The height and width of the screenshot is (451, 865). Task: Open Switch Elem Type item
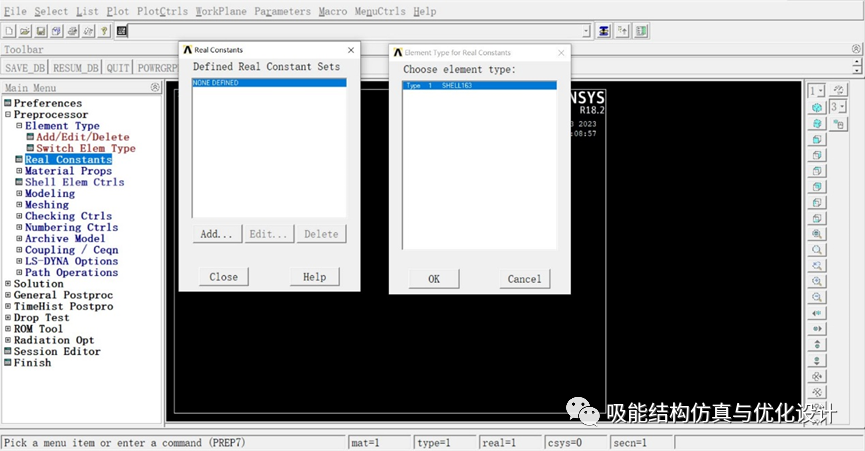[86, 148]
